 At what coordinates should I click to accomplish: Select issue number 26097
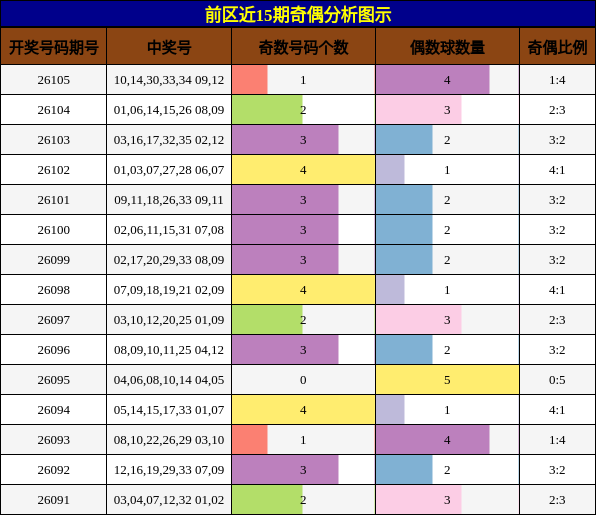click(54, 320)
